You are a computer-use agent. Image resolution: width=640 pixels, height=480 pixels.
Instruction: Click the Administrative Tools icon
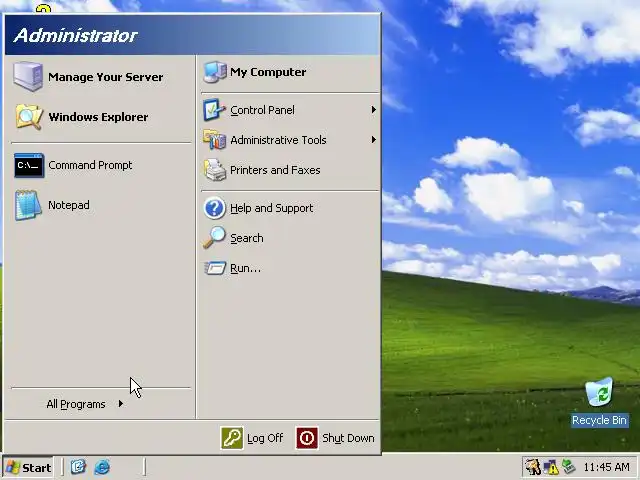pyautogui.click(x=214, y=140)
